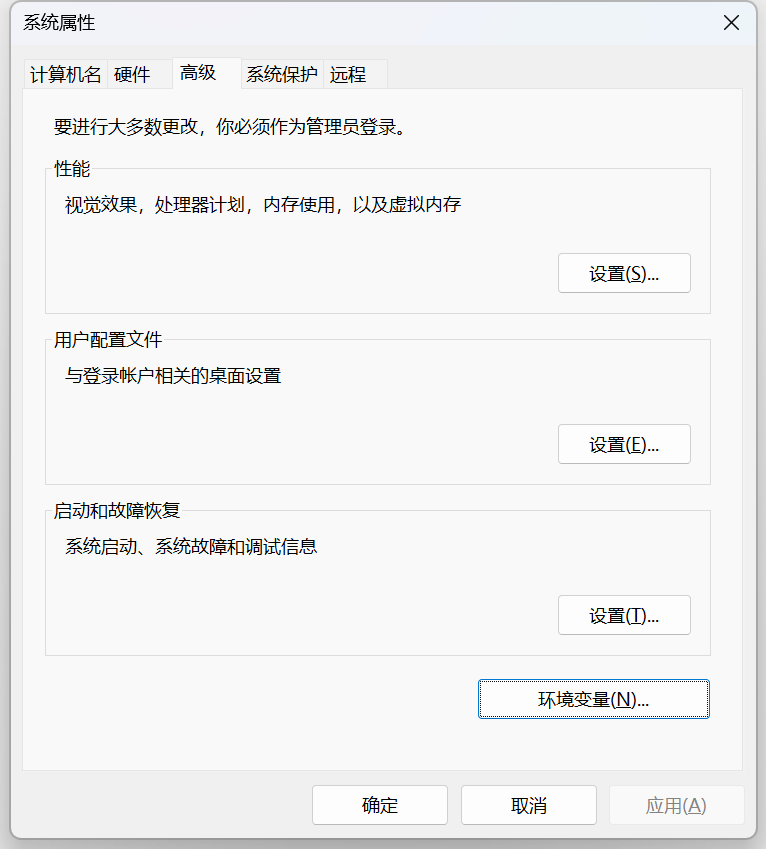Click the 系统启动、系统故障和调试信息 description
This screenshot has width=766, height=849.
(191, 546)
